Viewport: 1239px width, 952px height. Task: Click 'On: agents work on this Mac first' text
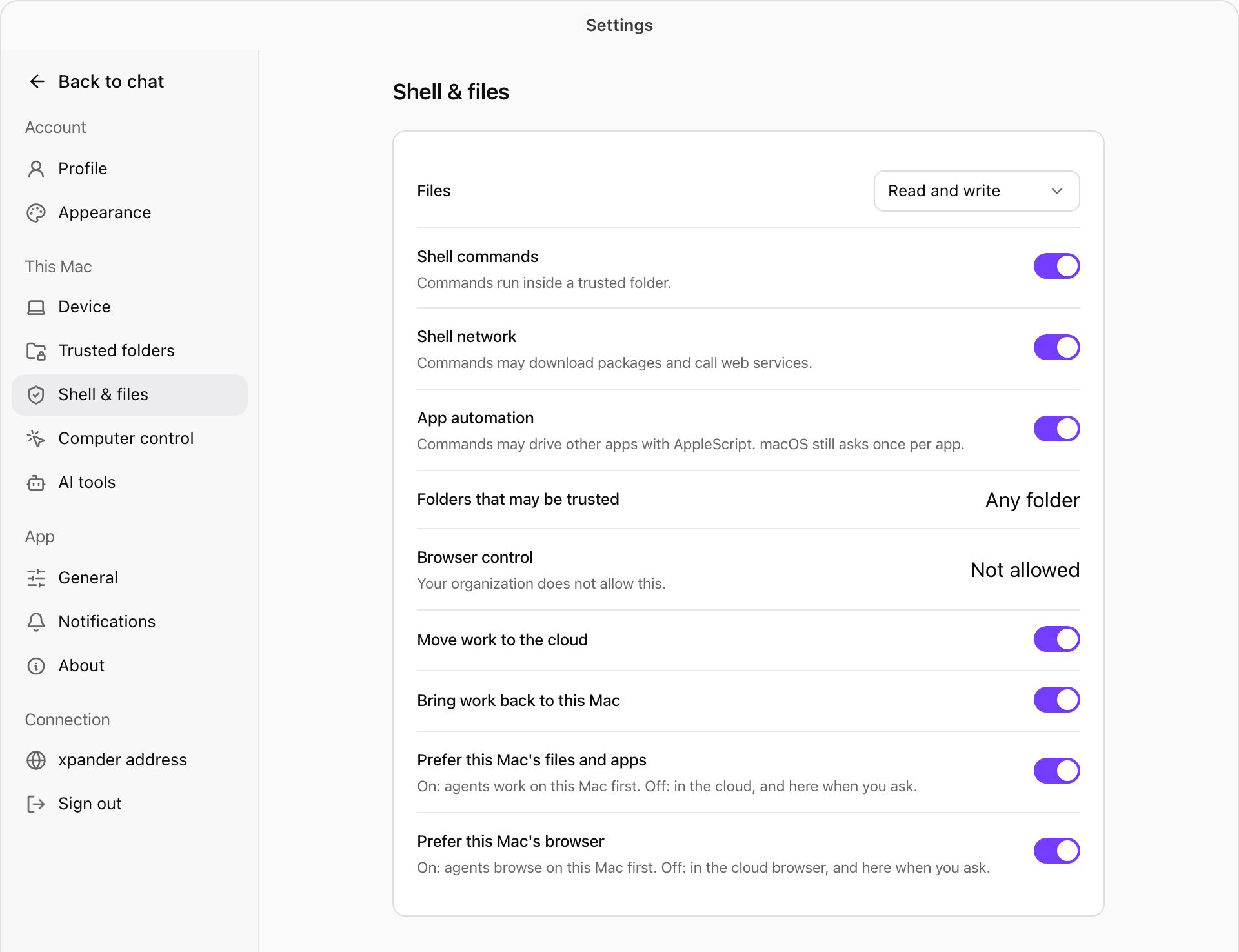tap(667, 786)
